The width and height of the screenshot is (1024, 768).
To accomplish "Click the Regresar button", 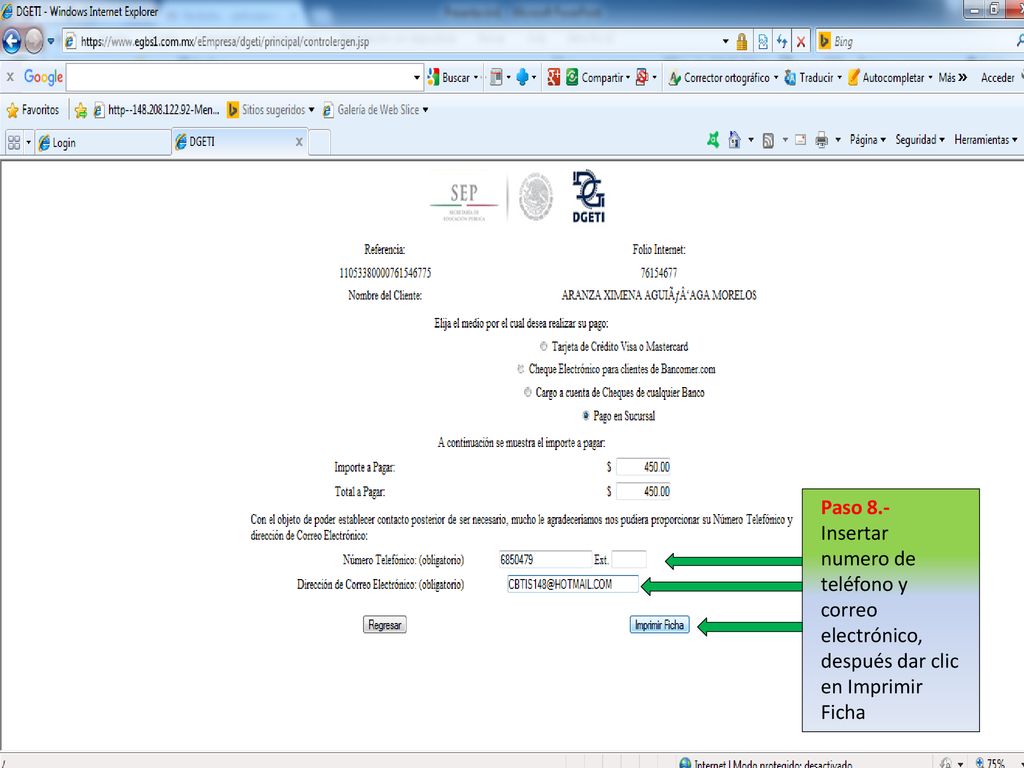I will 385,625.
